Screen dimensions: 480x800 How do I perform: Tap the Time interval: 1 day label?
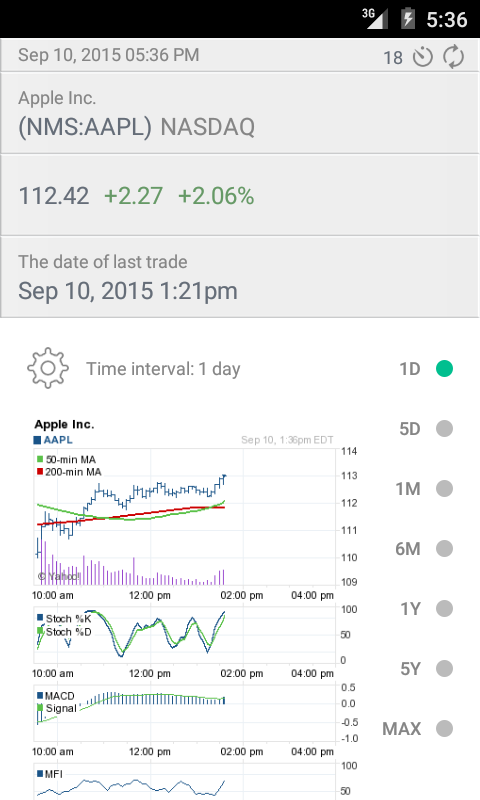click(163, 368)
